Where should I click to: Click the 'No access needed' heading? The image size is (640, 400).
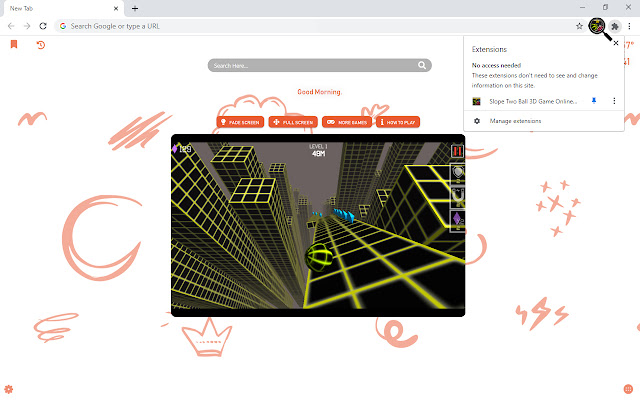tap(496, 65)
